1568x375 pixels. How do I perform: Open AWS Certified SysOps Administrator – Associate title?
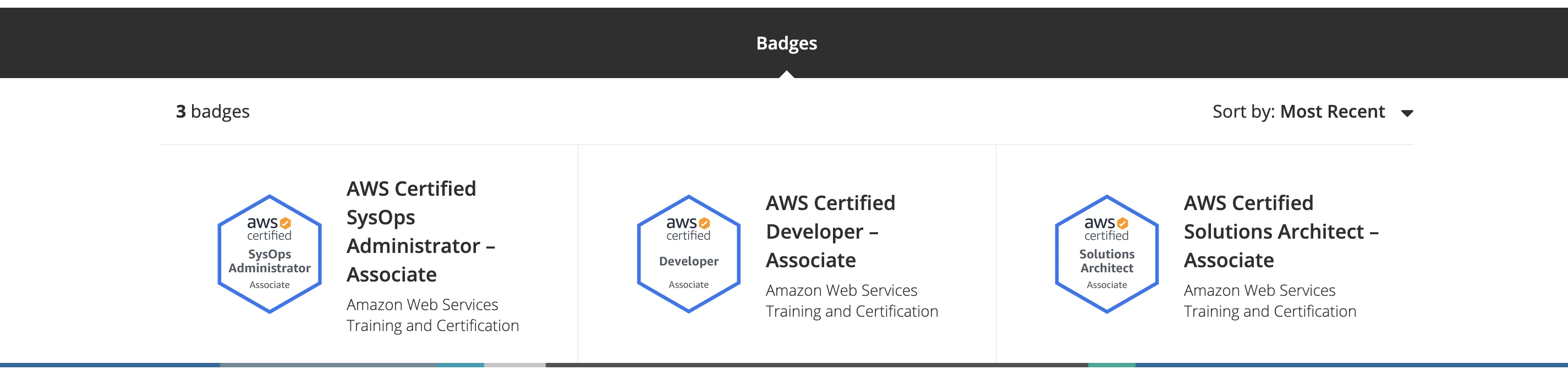point(420,231)
